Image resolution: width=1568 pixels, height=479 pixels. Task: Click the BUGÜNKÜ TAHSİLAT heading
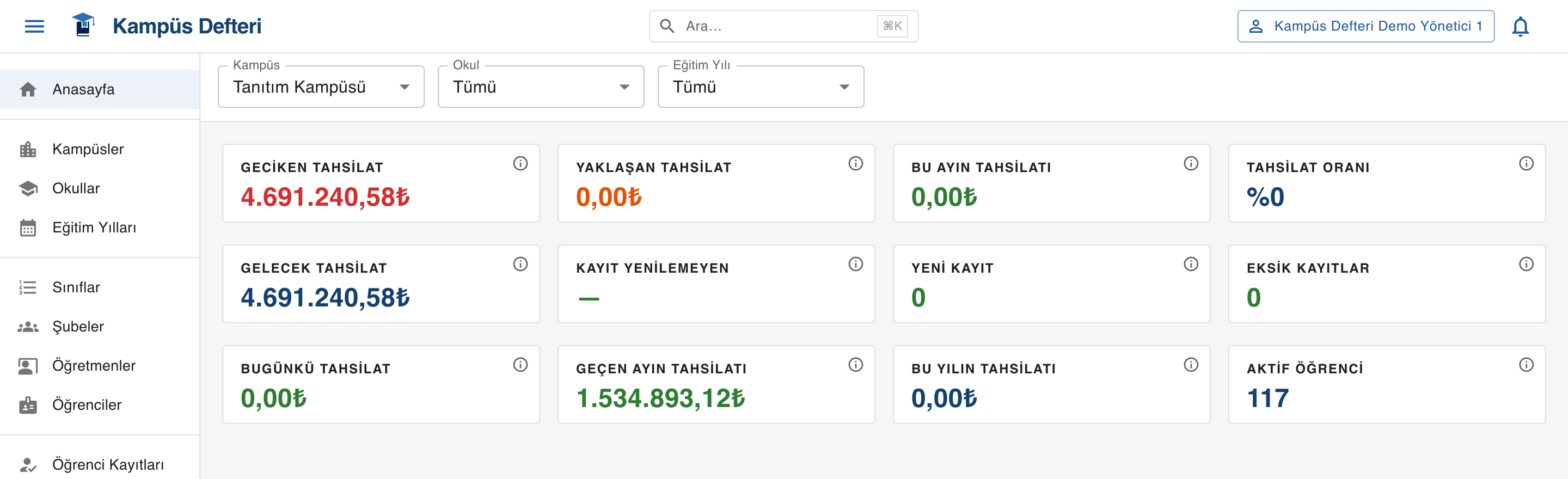[x=315, y=368]
